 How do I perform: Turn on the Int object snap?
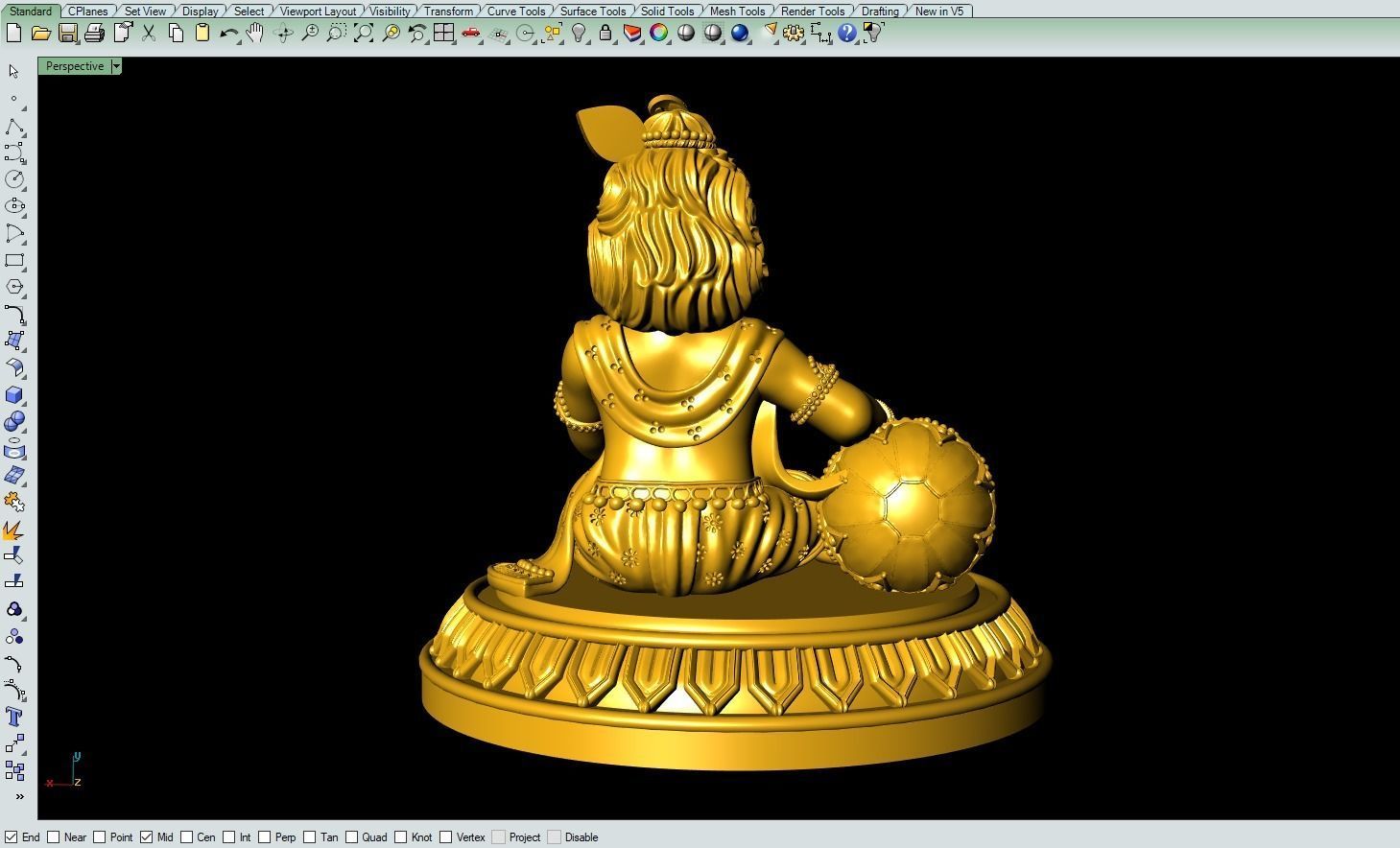pyautogui.click(x=228, y=837)
